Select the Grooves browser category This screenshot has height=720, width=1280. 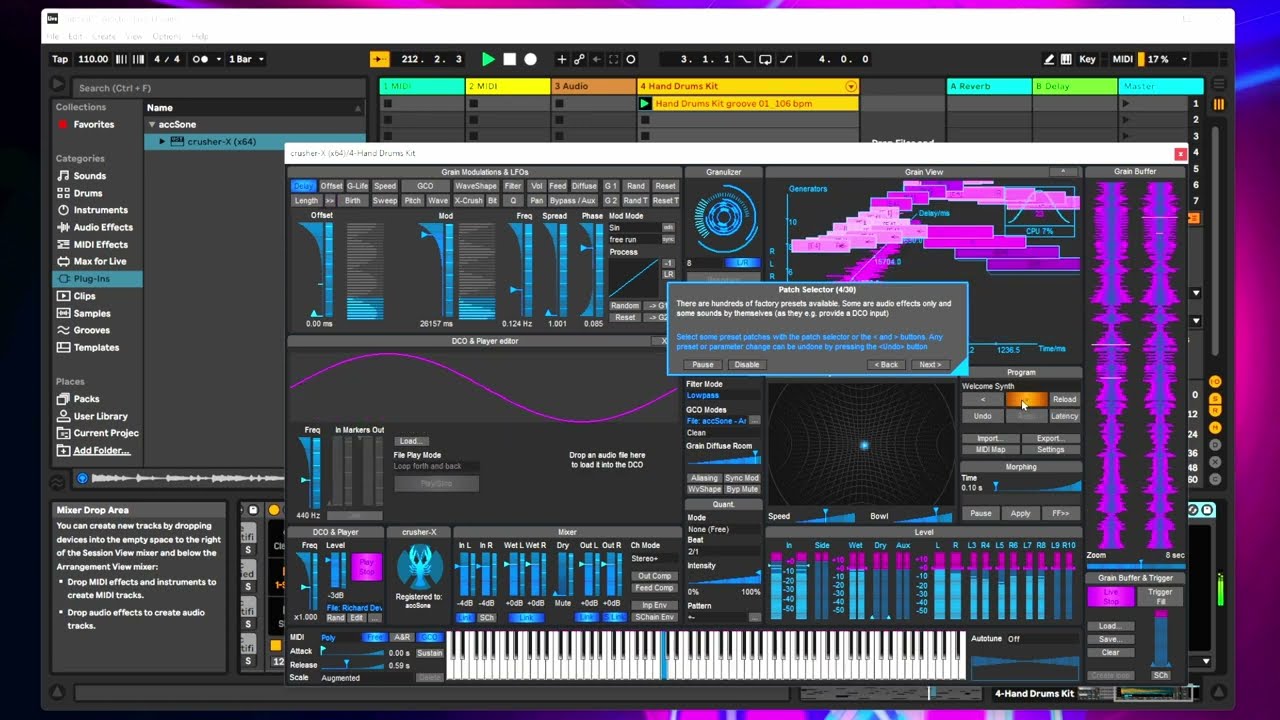tap(92, 330)
